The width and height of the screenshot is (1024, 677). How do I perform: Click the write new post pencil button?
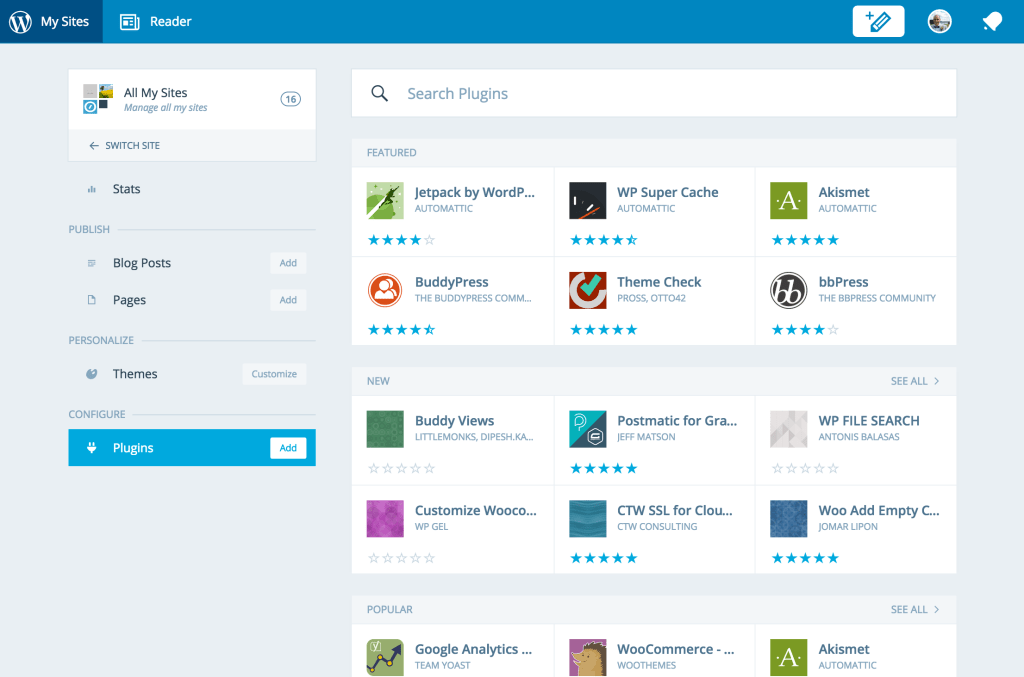point(878,22)
